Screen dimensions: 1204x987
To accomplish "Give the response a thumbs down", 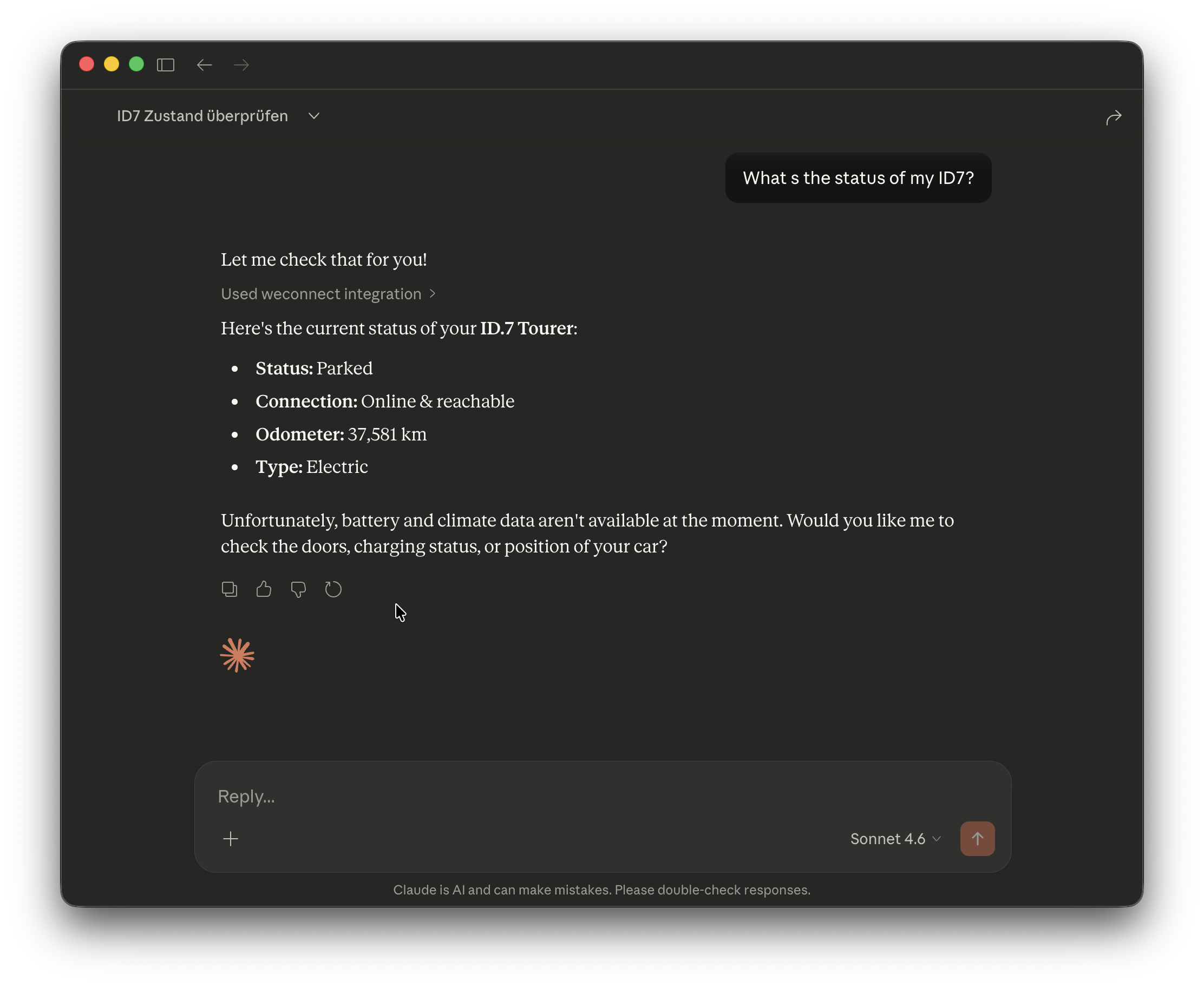I will coord(299,589).
